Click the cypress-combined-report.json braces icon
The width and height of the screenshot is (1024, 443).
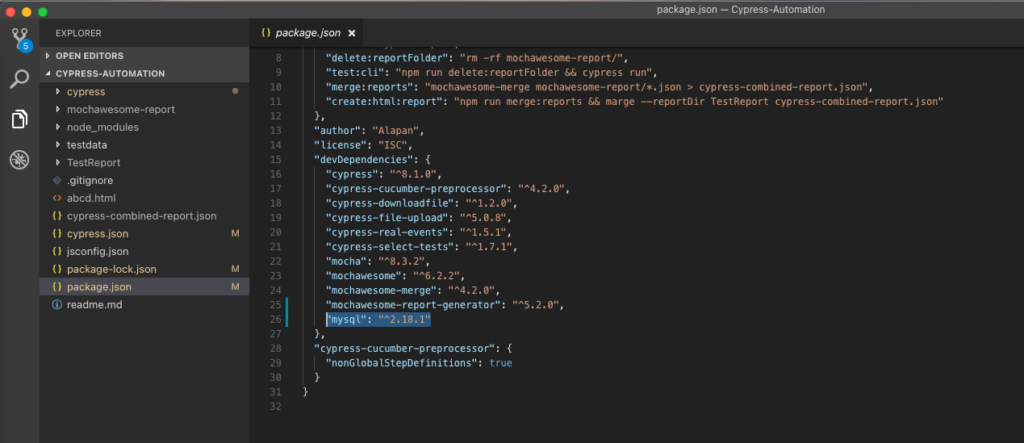[56, 216]
